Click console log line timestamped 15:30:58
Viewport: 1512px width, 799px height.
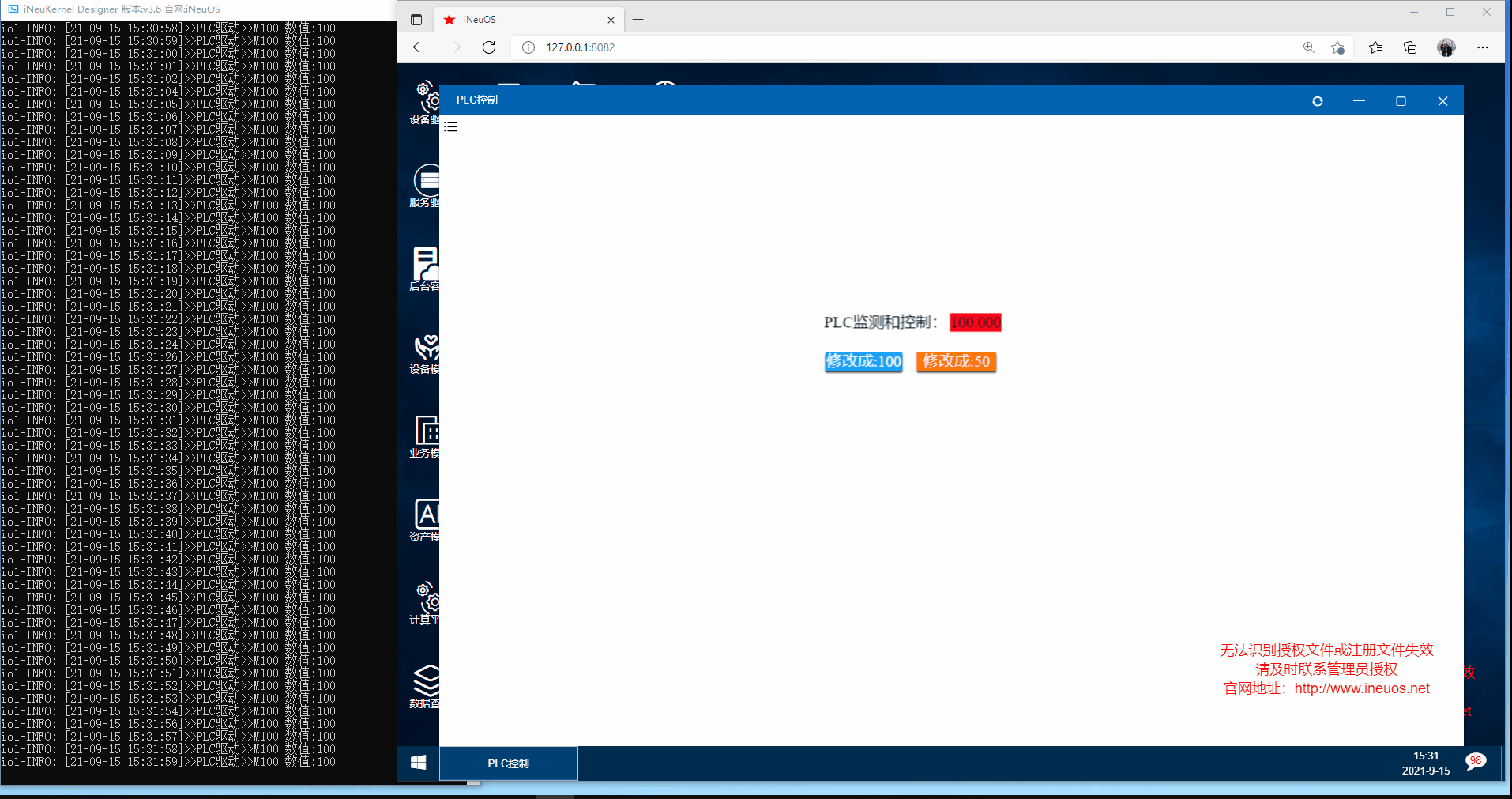(x=168, y=28)
